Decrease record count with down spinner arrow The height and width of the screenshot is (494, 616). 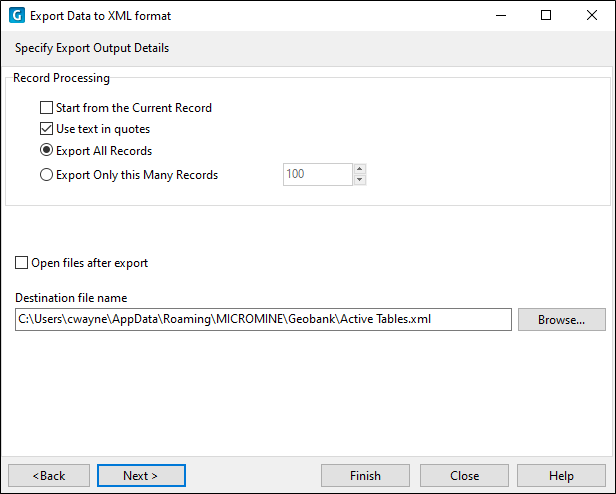pos(359,180)
